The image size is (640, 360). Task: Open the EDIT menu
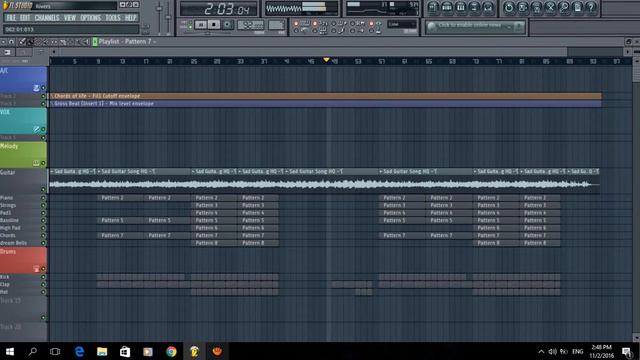[25, 18]
